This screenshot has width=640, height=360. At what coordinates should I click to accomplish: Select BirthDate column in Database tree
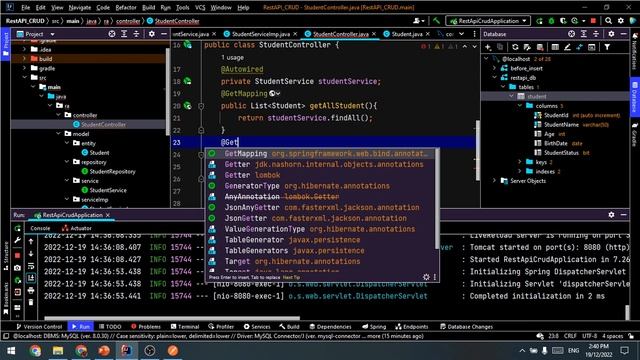tap(555, 143)
